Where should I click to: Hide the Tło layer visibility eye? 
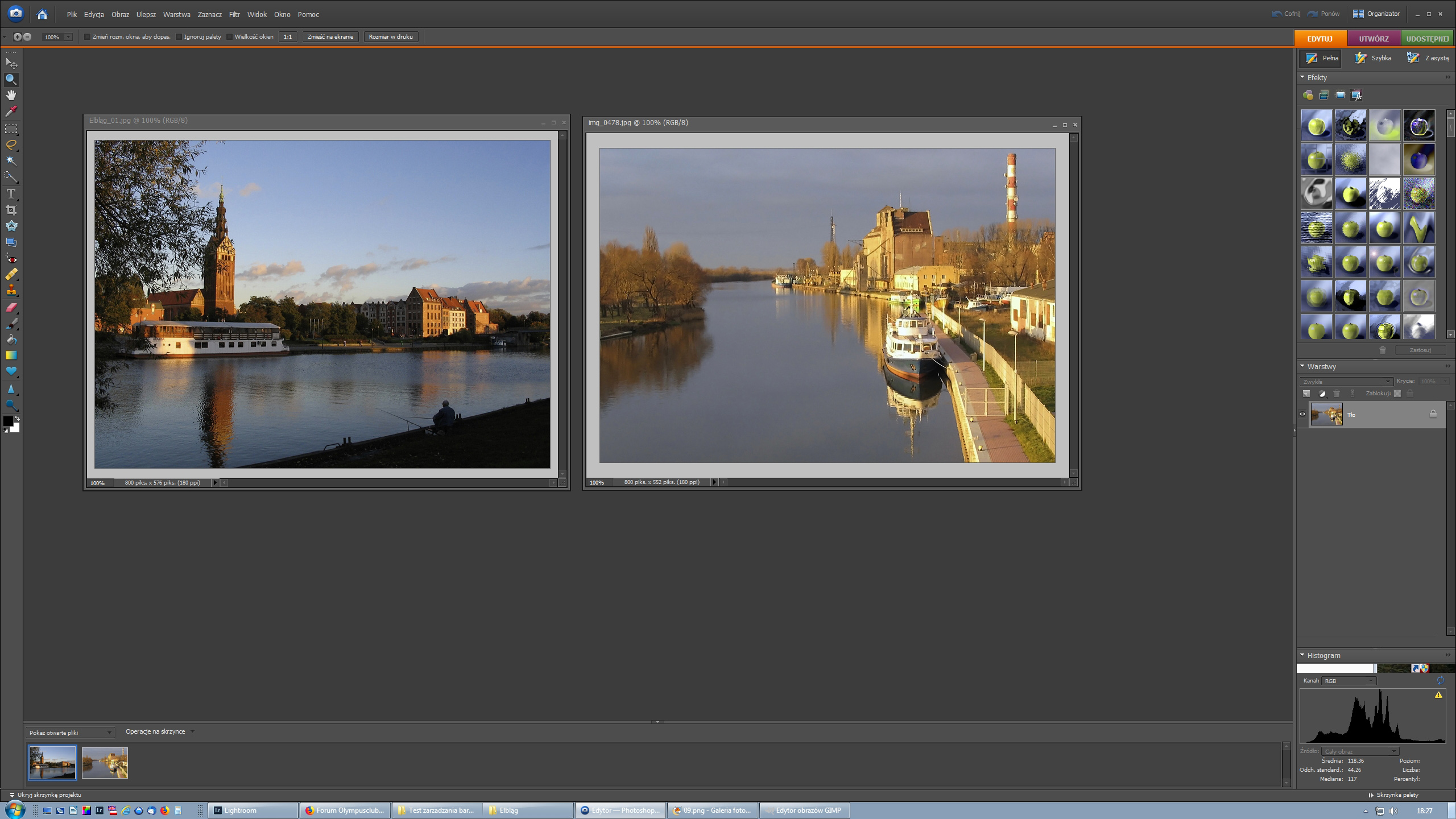1302,414
